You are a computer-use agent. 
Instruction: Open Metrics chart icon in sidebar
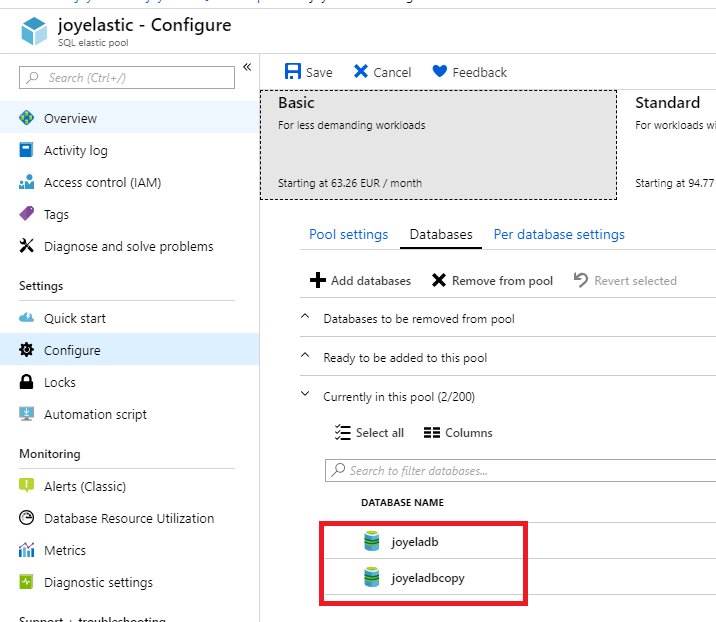click(x=27, y=550)
